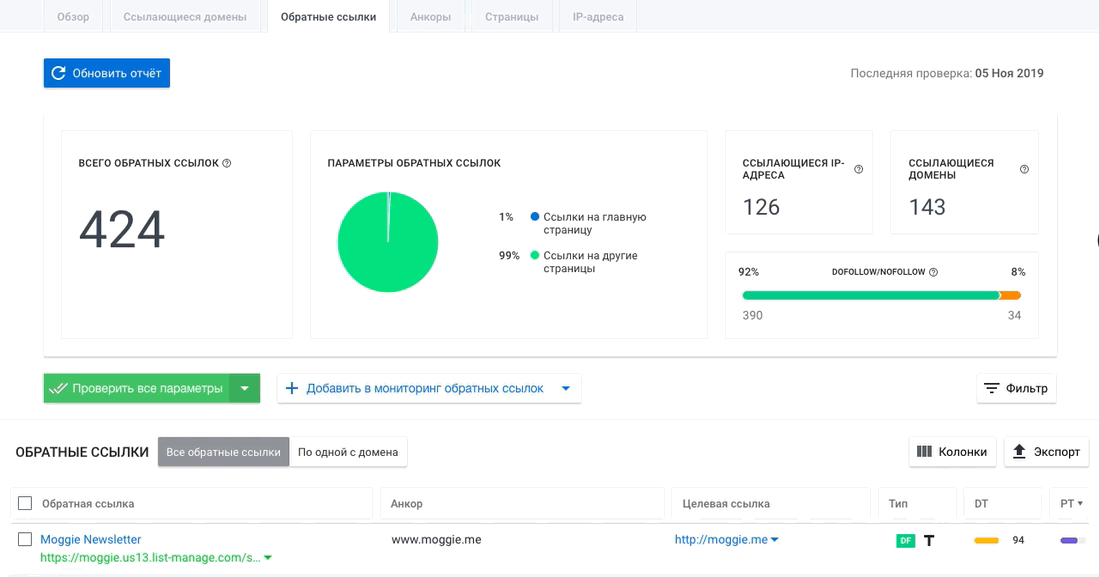Click the dofollow count 390

pyautogui.click(x=753, y=315)
